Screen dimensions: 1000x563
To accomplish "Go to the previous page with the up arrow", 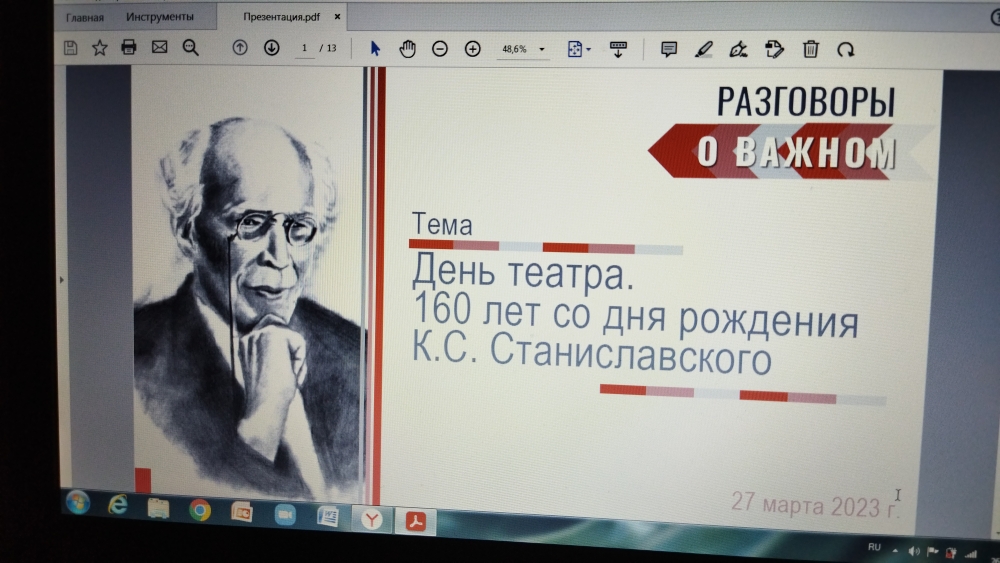I will pos(240,48).
